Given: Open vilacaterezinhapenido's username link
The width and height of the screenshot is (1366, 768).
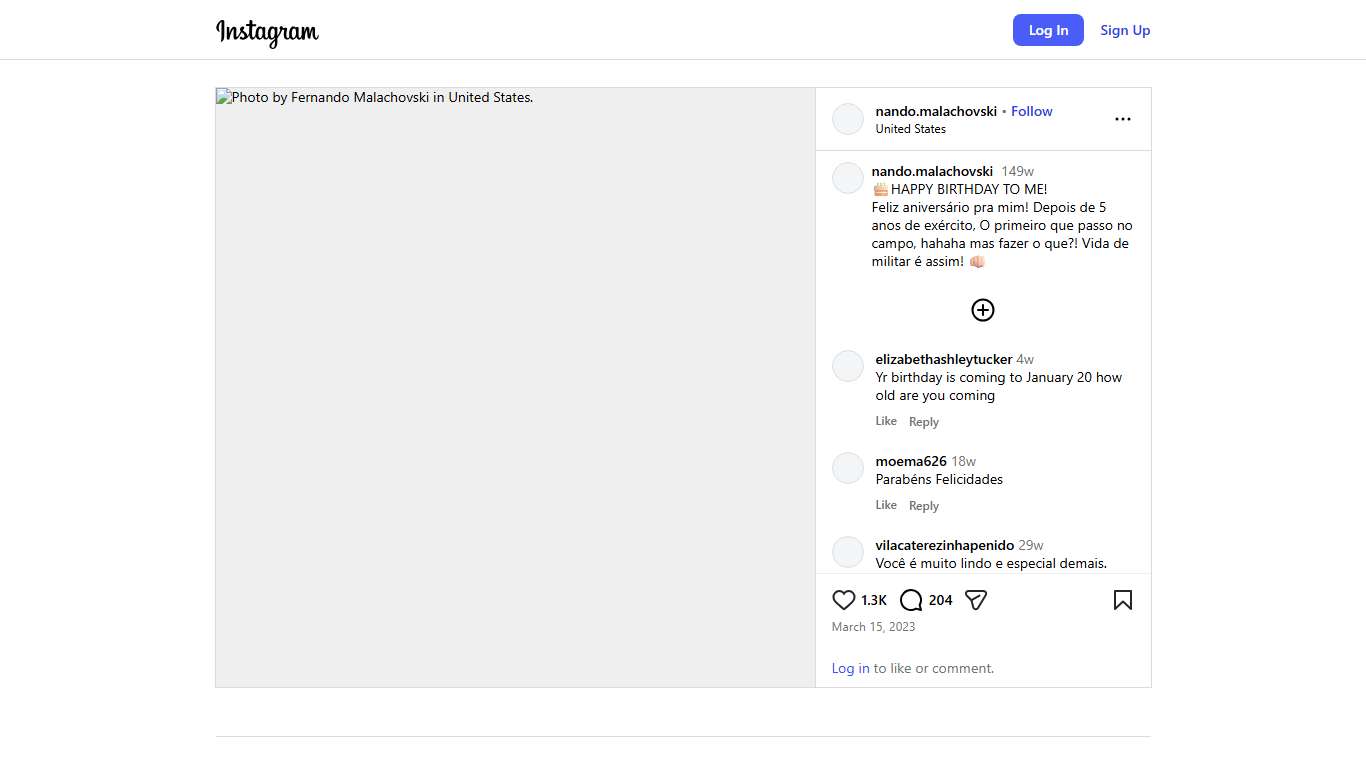Looking at the screenshot, I should tap(944, 545).
